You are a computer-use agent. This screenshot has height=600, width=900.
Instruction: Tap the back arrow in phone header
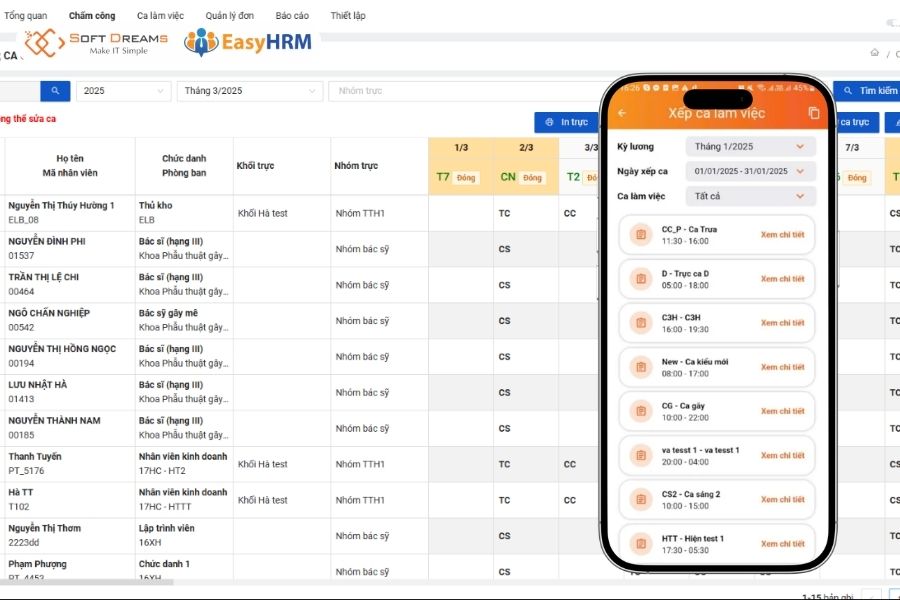[622, 113]
